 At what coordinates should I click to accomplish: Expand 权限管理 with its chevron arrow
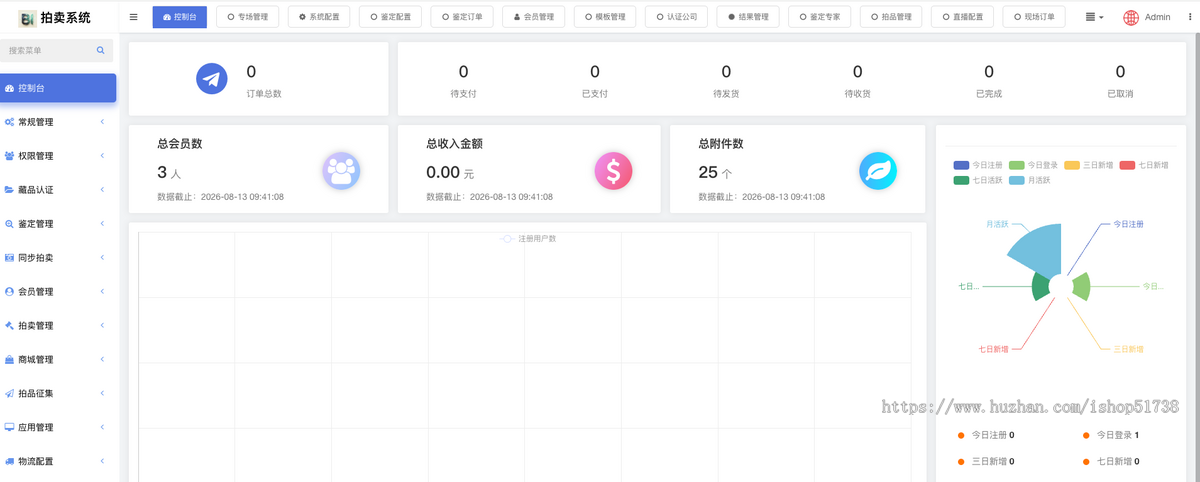point(103,156)
